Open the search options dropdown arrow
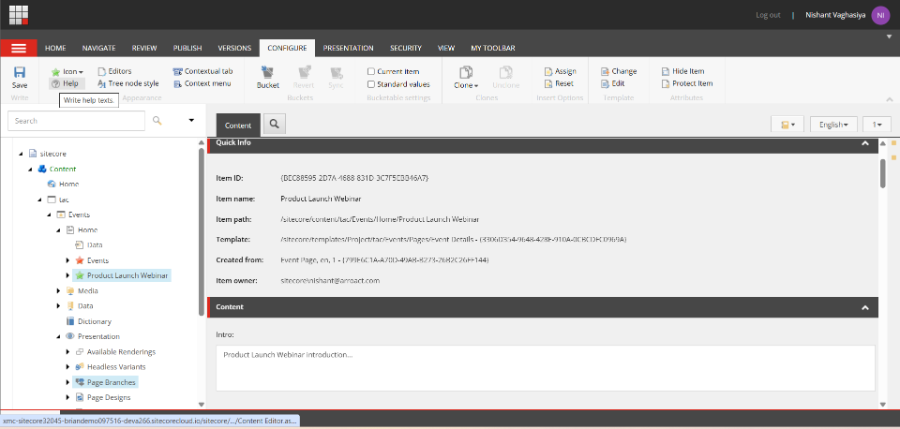This screenshot has height=429, width=900. coord(191,121)
